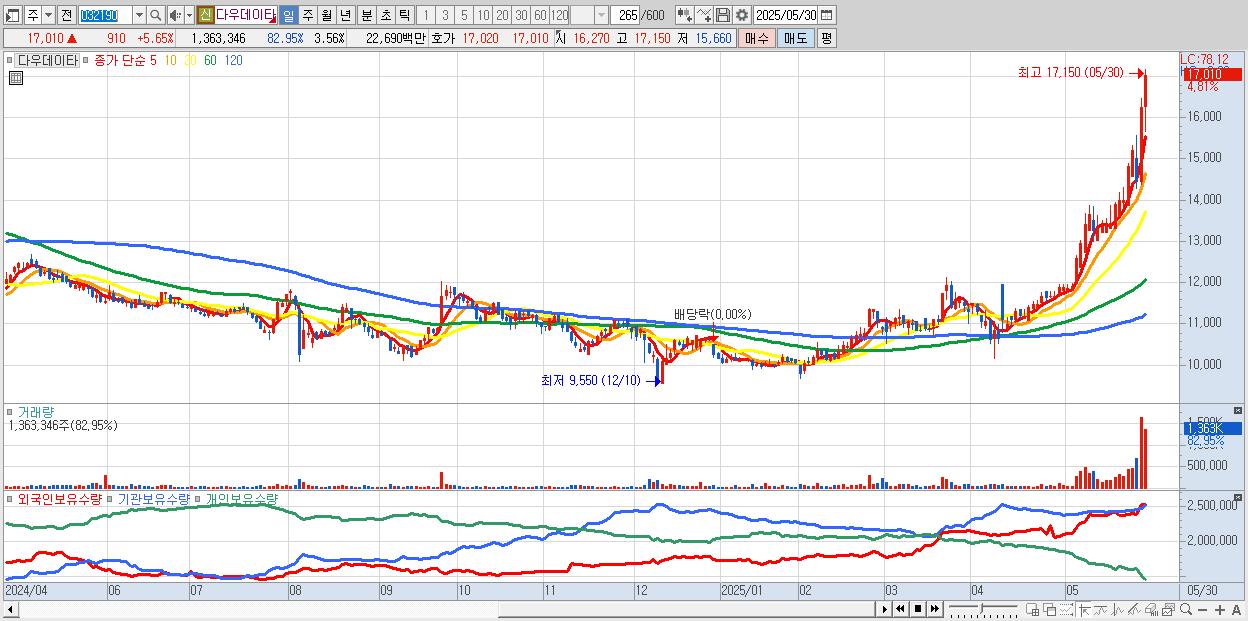The width and height of the screenshot is (1248, 621).
Task: Click the chart window icon left of magnifier
Action: coord(1168,609)
